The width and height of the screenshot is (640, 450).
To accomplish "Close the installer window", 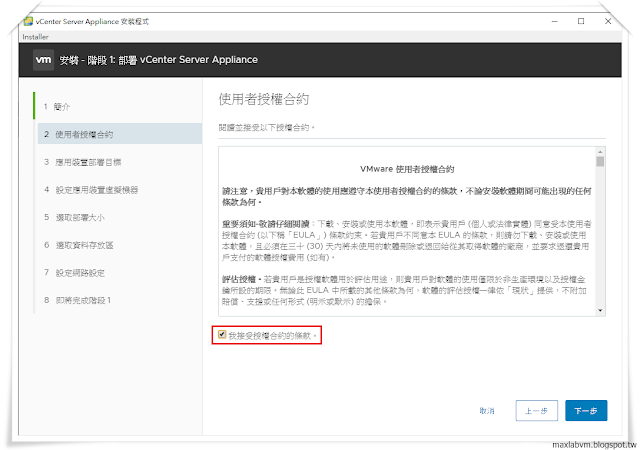I will click(x=608, y=21).
